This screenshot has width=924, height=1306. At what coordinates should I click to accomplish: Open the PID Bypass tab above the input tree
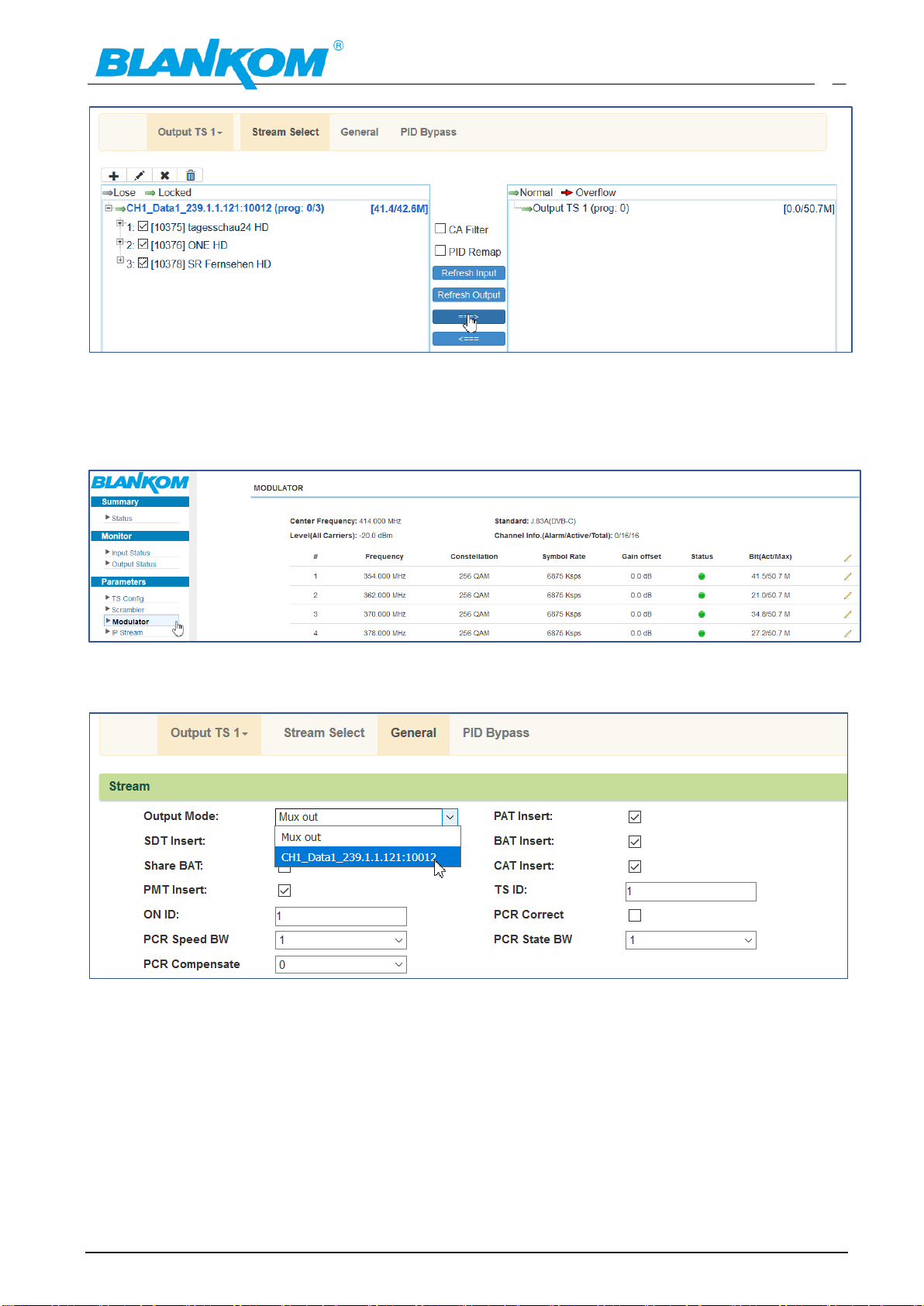[429, 132]
